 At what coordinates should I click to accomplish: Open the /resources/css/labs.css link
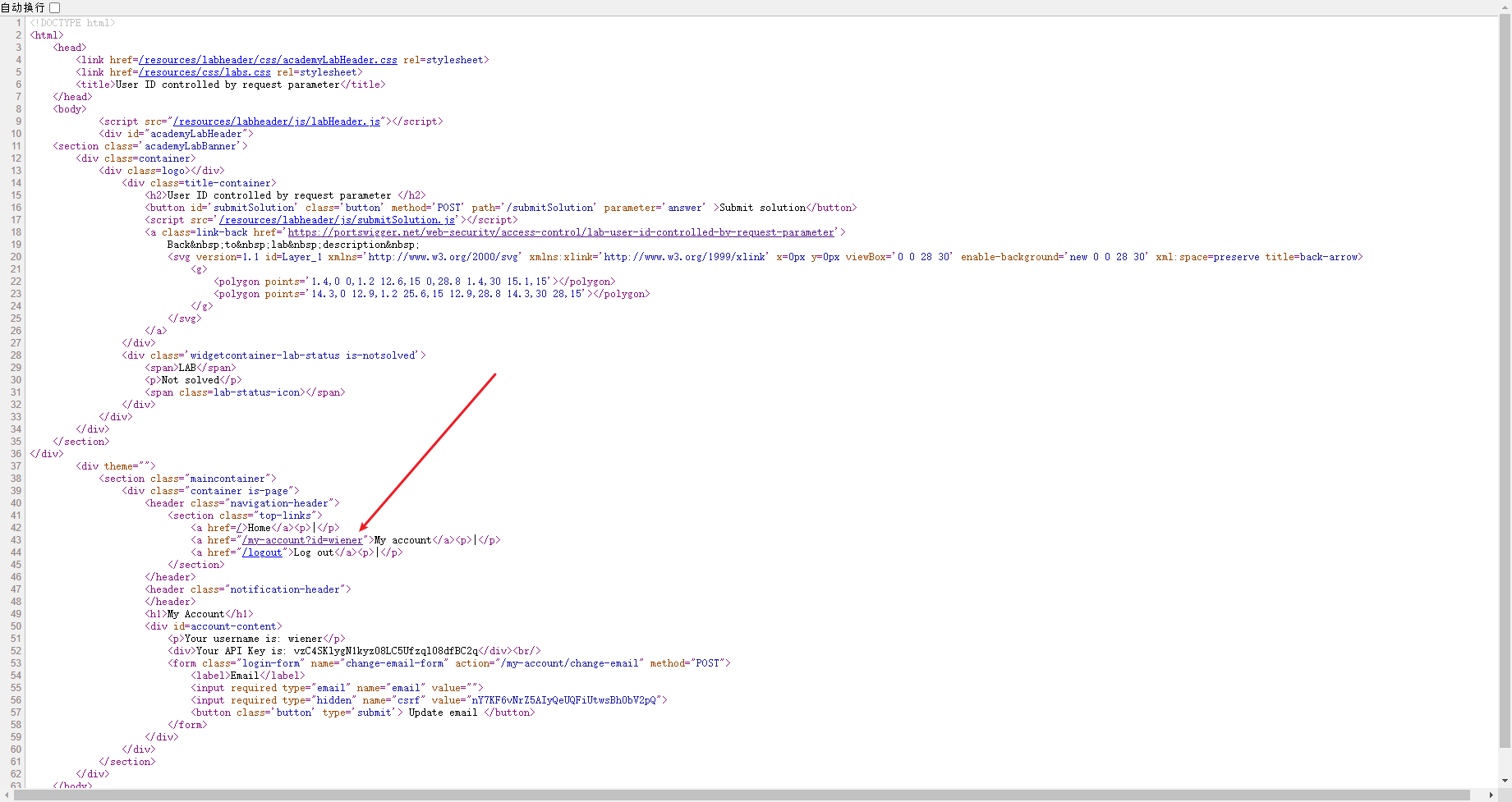click(205, 72)
